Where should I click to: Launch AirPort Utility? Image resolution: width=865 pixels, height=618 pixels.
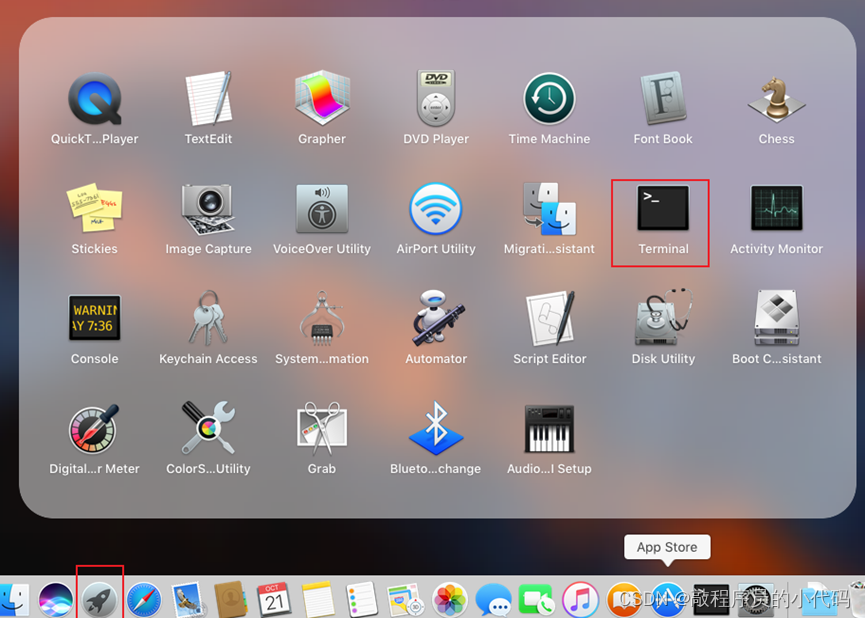(436, 209)
